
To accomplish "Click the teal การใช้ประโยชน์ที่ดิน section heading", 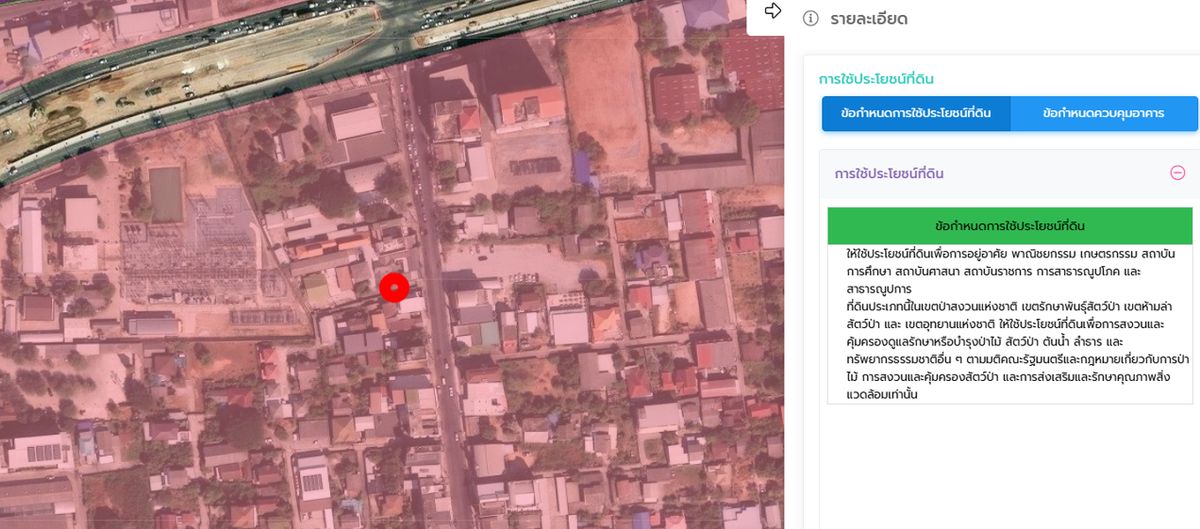I will click(x=876, y=79).
